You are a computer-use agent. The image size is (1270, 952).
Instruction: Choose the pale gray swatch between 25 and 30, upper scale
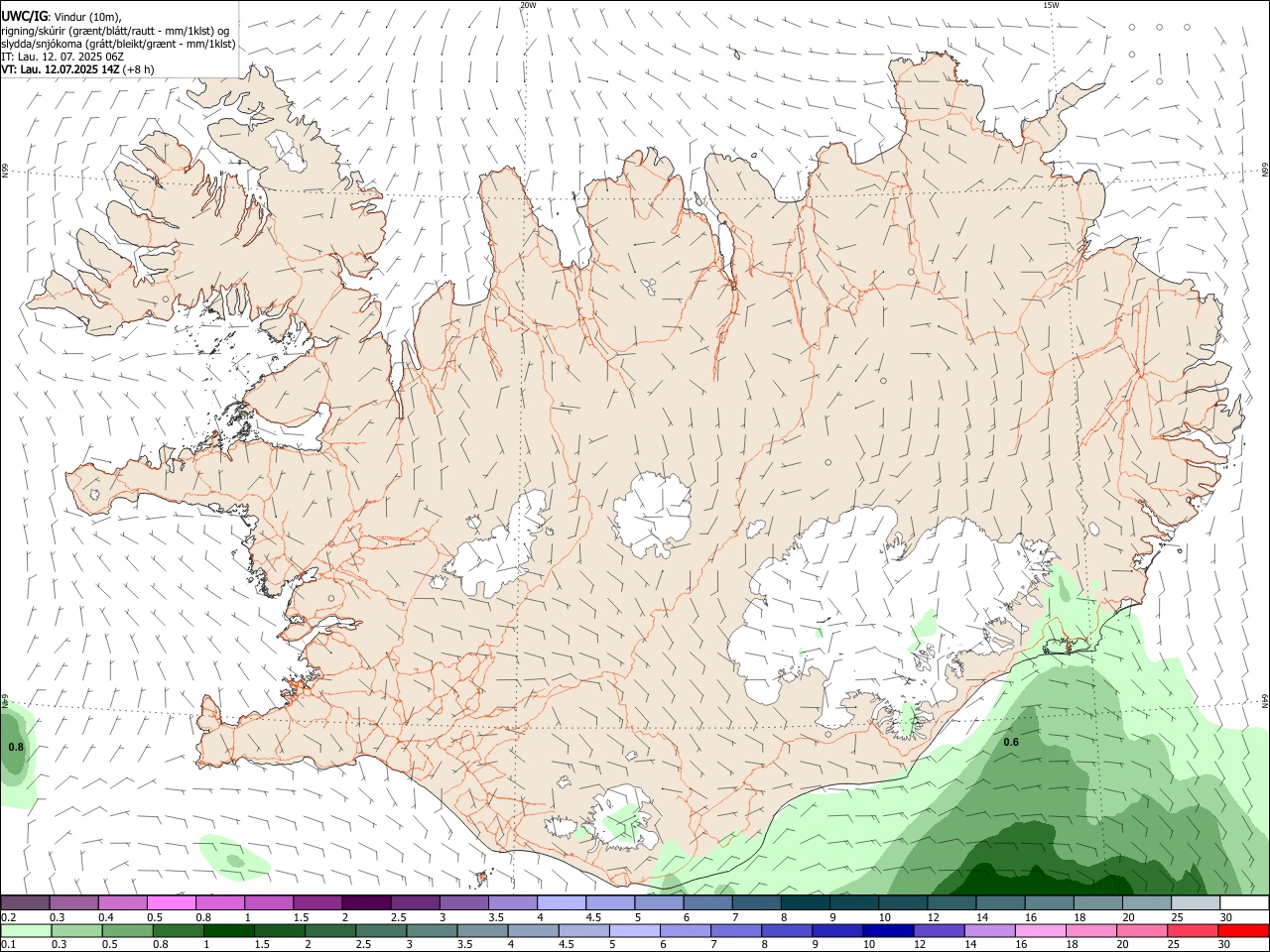(1196, 902)
